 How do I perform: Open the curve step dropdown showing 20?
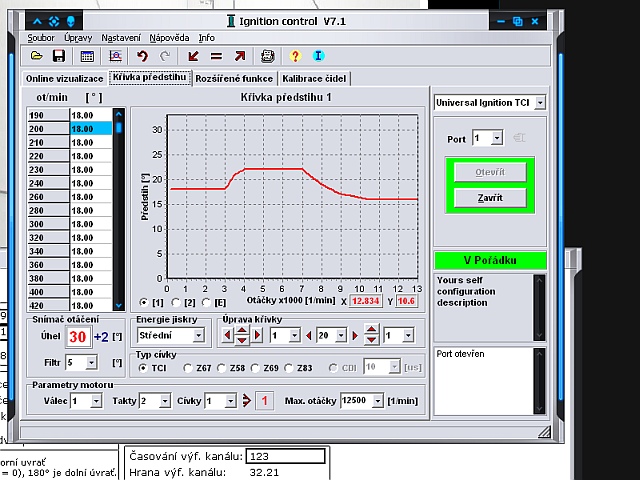[341, 336]
